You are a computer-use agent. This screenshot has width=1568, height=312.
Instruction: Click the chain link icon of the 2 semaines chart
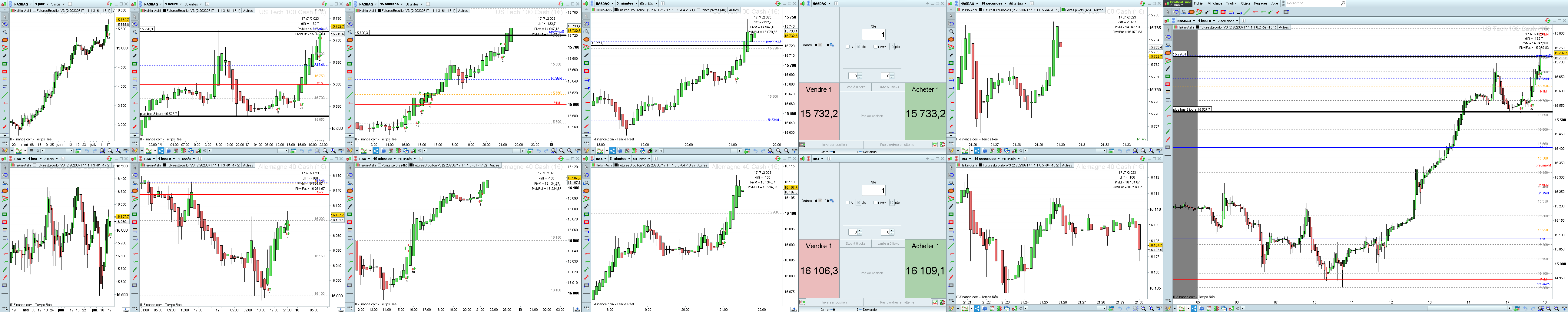tap(1174, 21)
